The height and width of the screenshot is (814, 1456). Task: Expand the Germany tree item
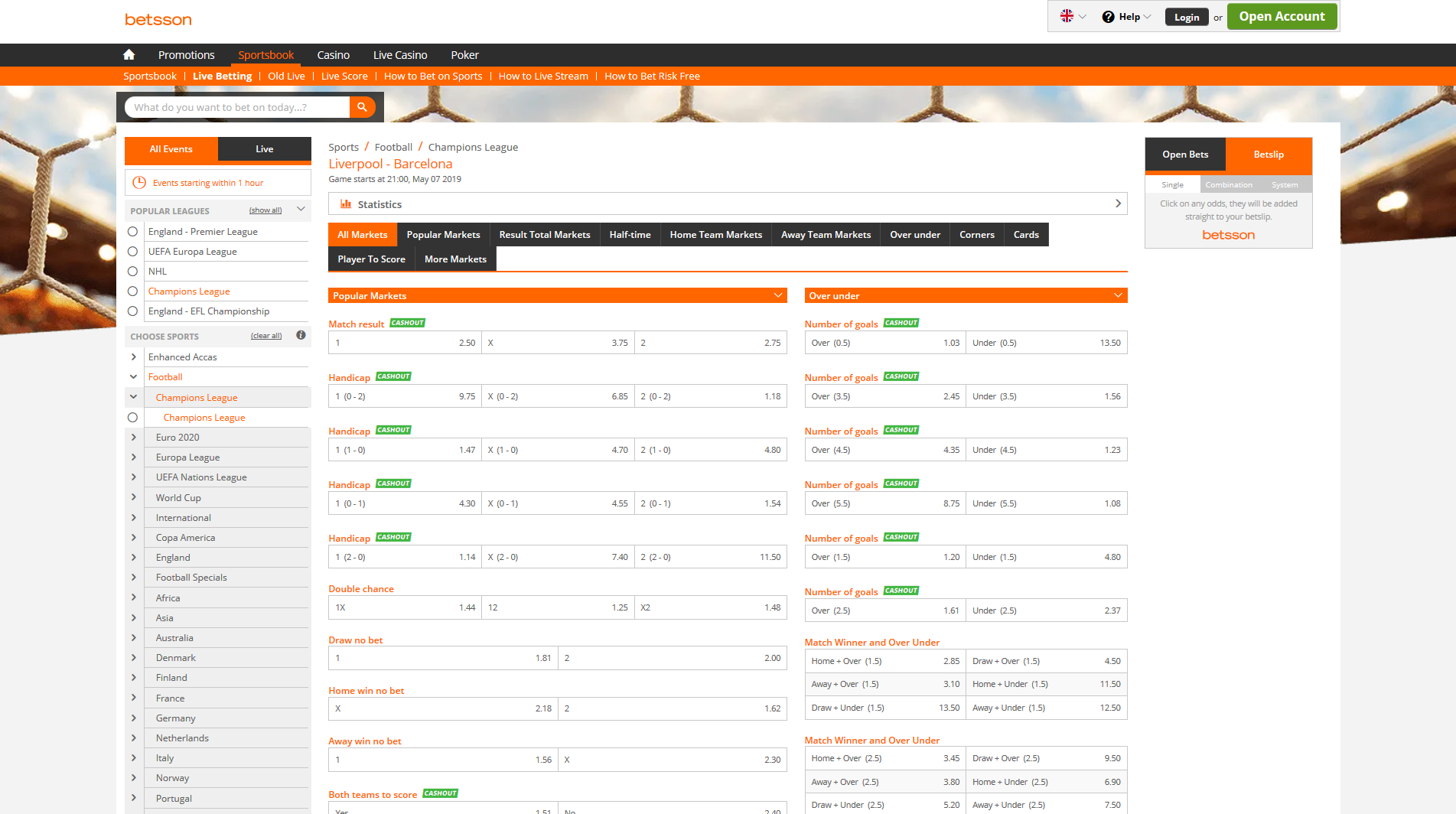click(x=133, y=718)
